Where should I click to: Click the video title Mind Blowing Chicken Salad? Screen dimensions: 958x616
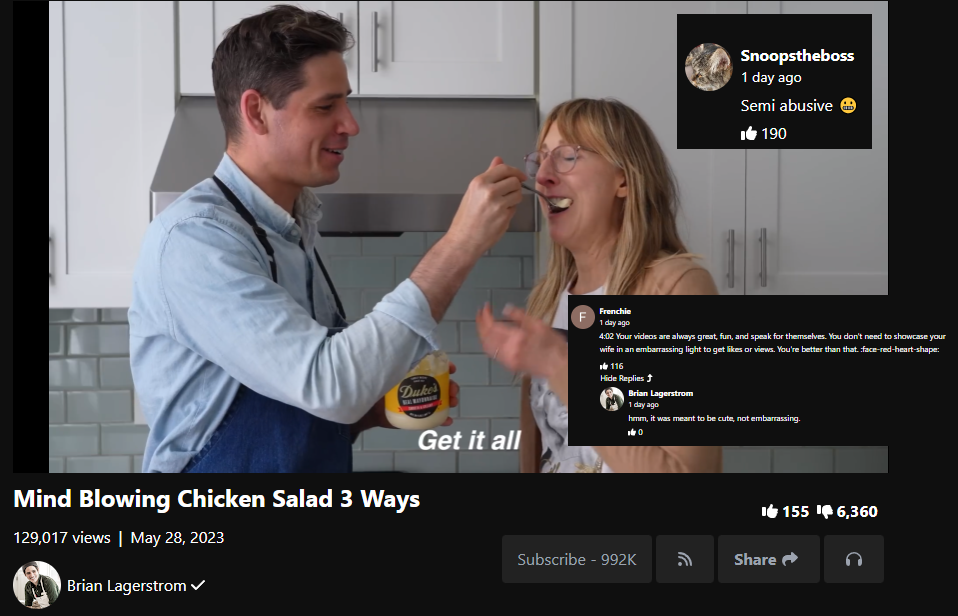[x=216, y=499]
